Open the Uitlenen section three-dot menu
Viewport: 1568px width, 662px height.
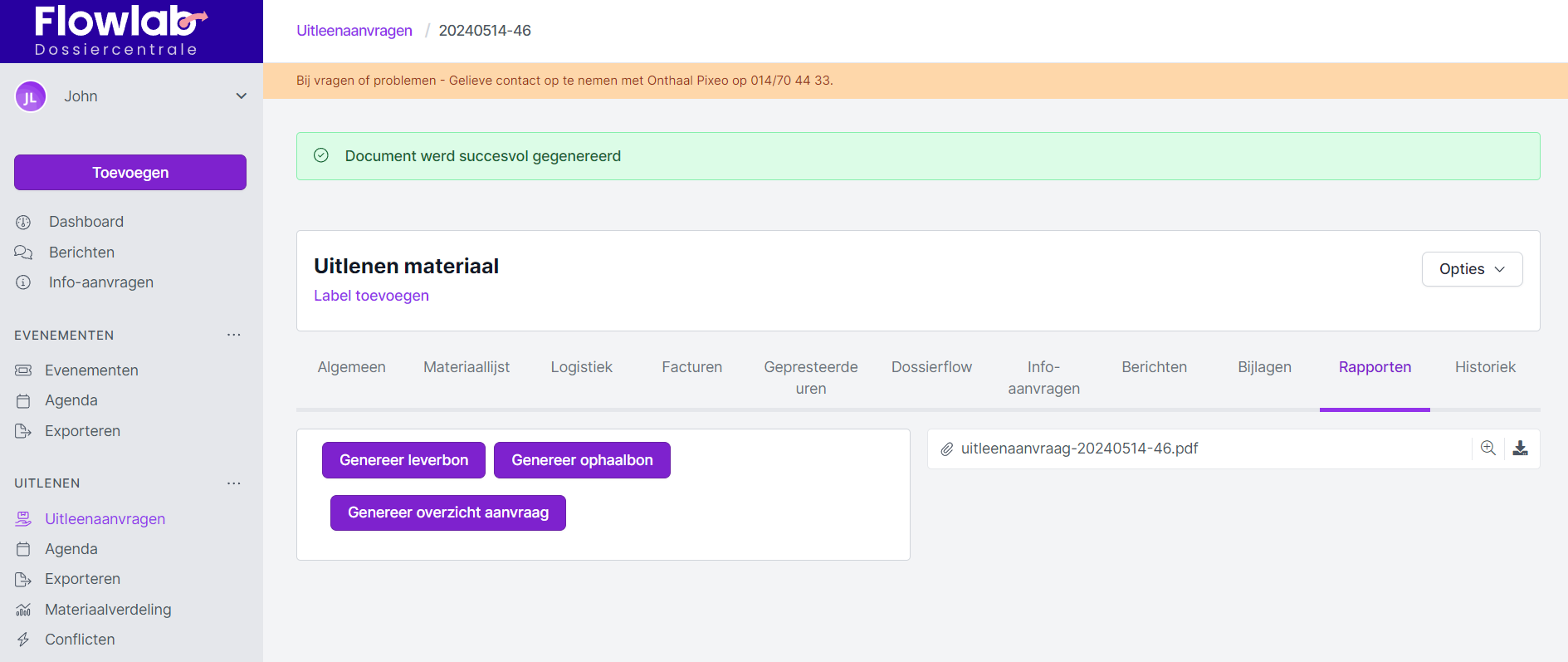pyautogui.click(x=234, y=483)
